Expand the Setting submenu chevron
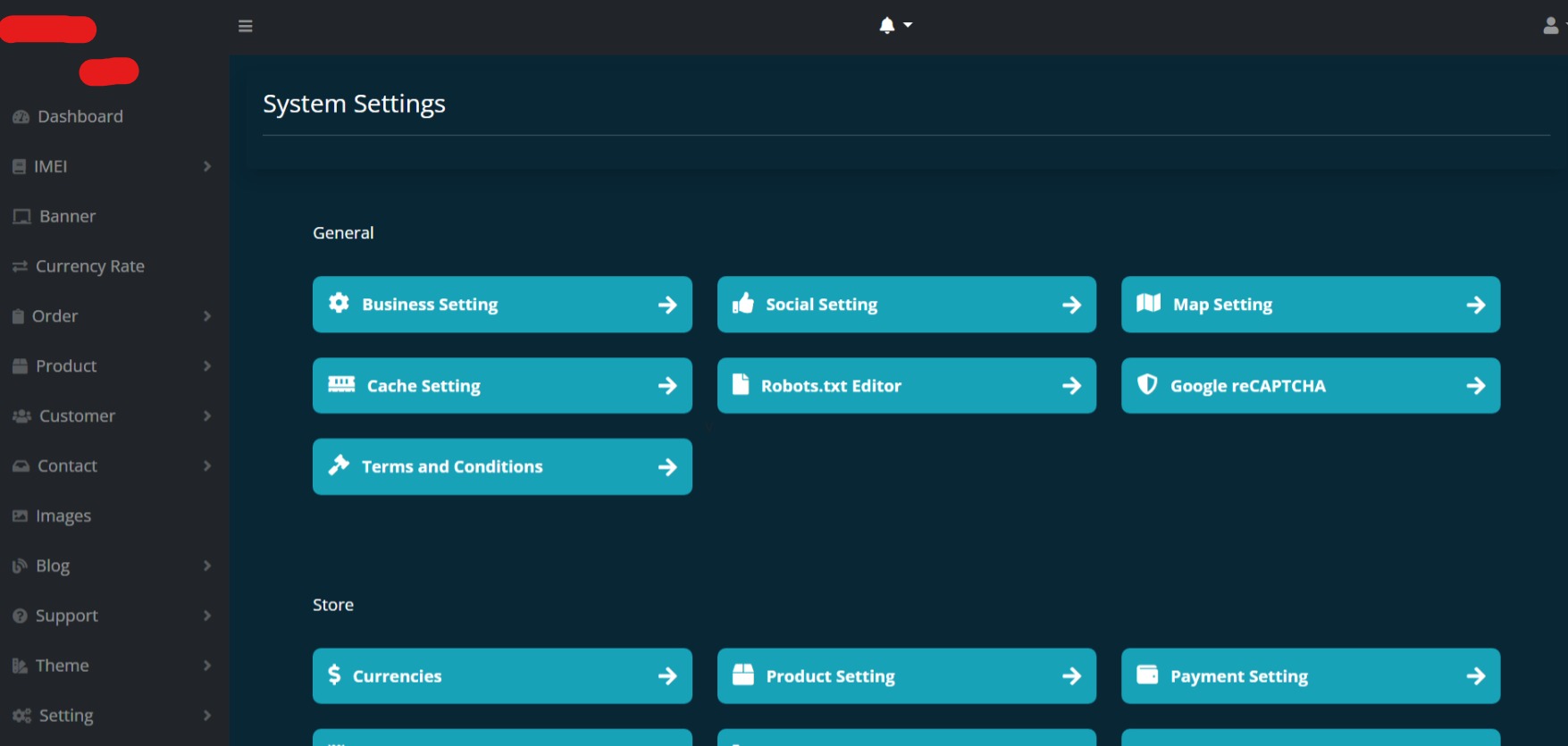The height and width of the screenshot is (746, 1568). coord(207,716)
